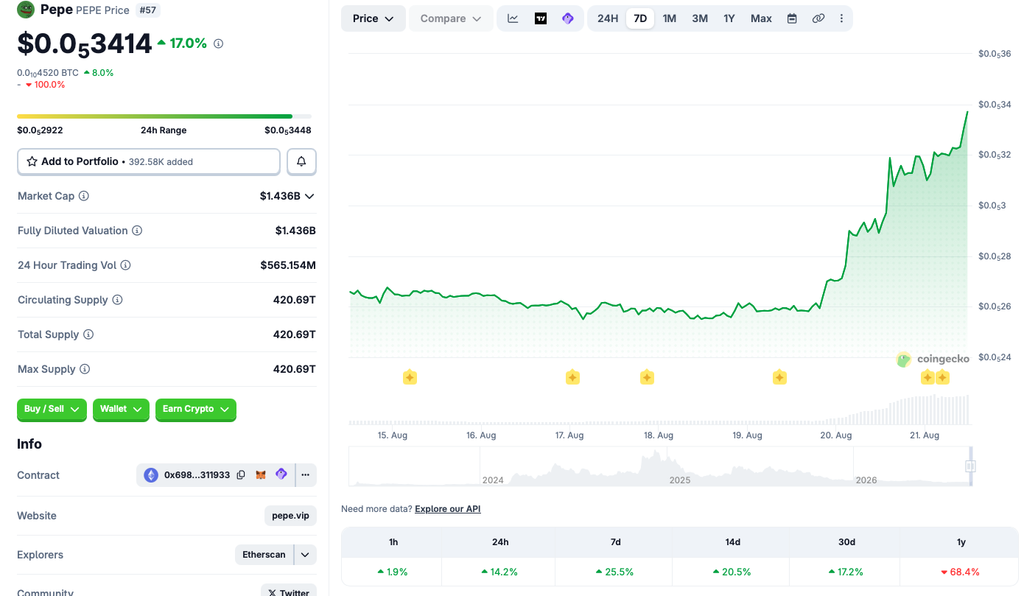Grab the right handle of the chart navigator
1024x596 pixels.
[970, 466]
